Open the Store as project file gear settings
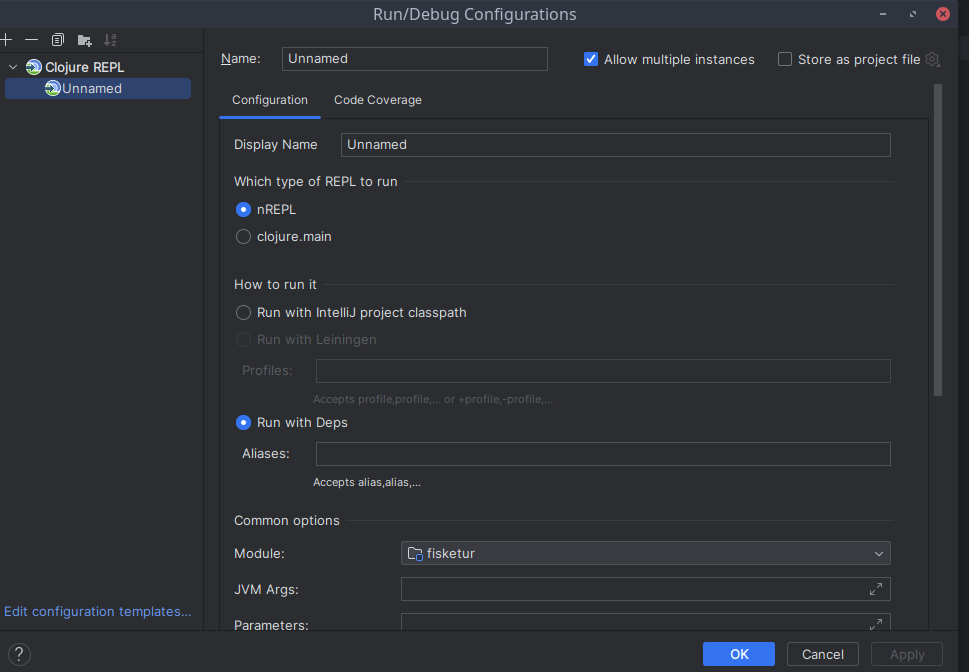Image resolution: width=969 pixels, height=672 pixels. (932, 60)
